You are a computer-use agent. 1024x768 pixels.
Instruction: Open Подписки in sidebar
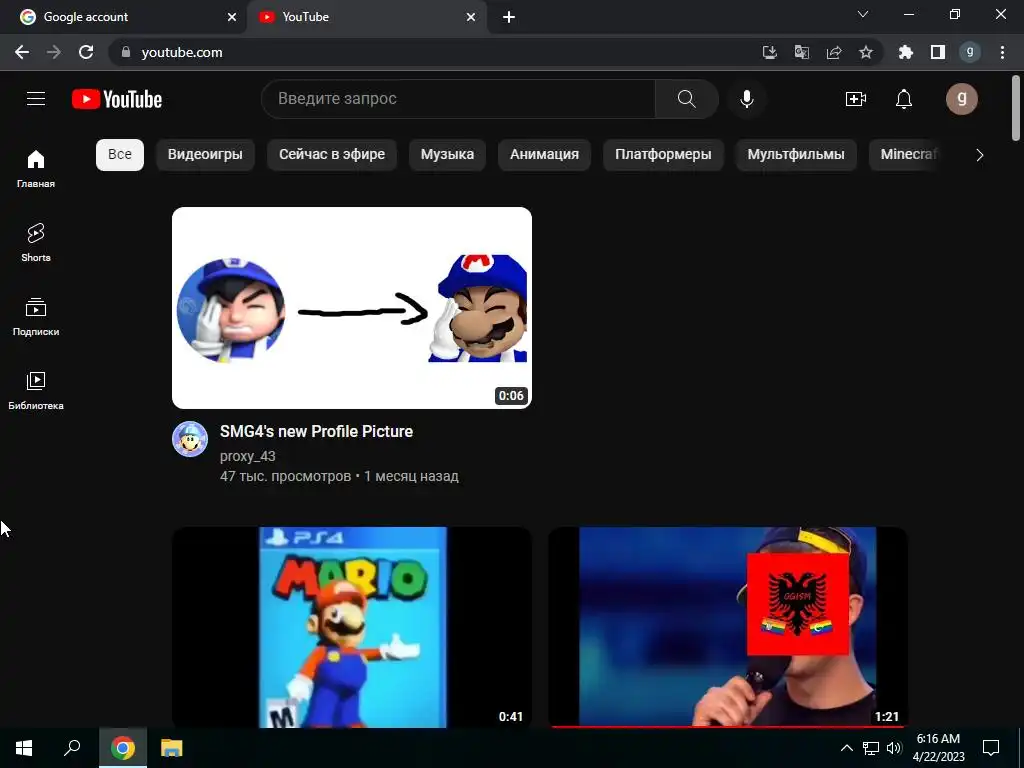[x=36, y=317]
